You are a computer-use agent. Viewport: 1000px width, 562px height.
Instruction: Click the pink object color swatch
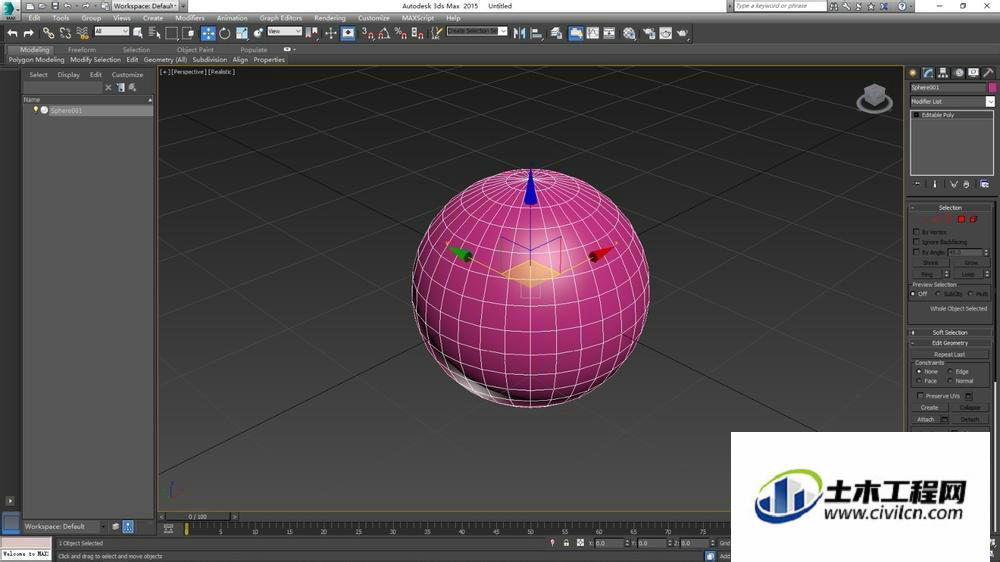point(992,87)
